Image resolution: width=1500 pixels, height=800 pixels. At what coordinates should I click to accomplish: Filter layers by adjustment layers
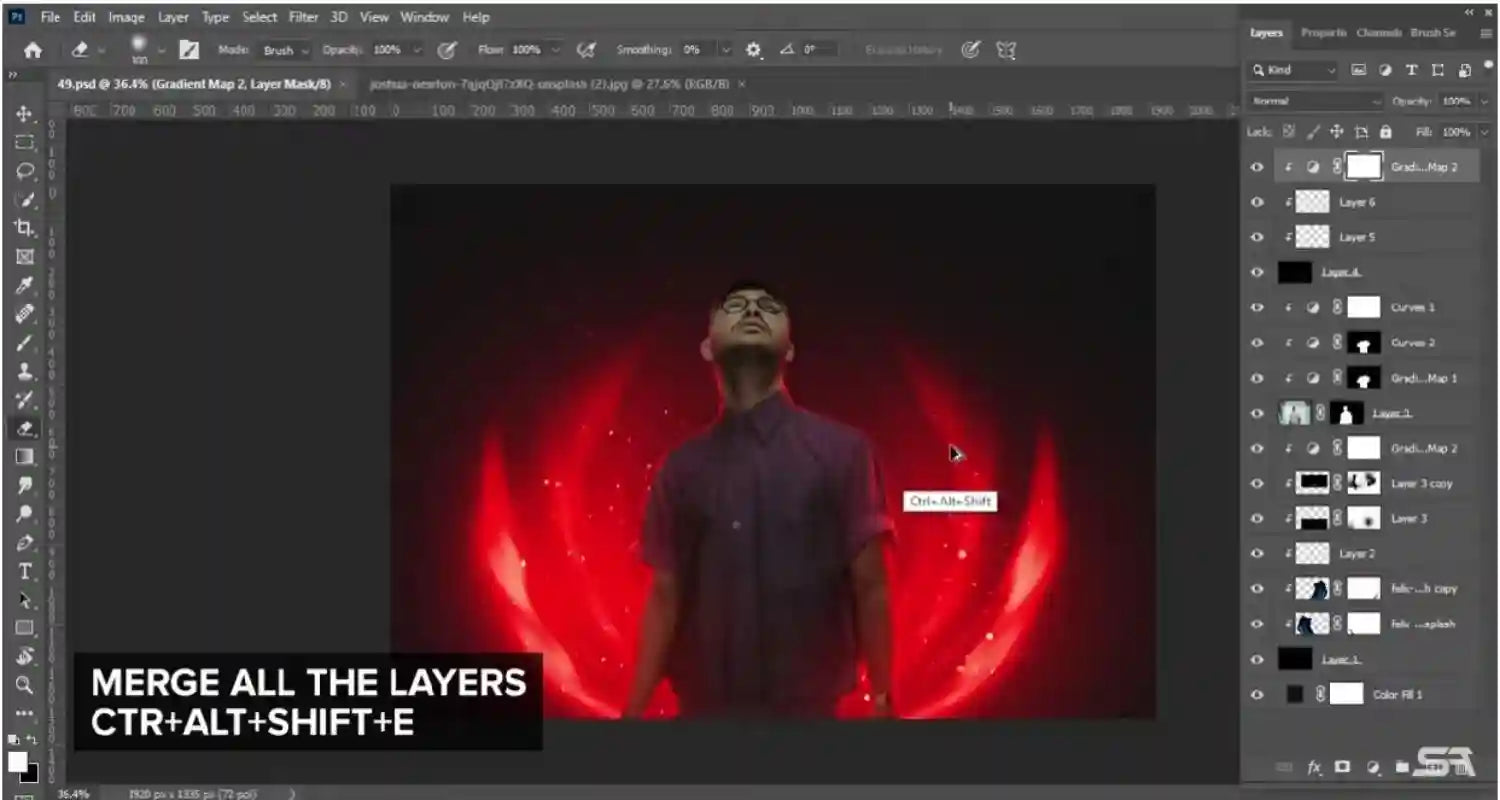click(1385, 70)
